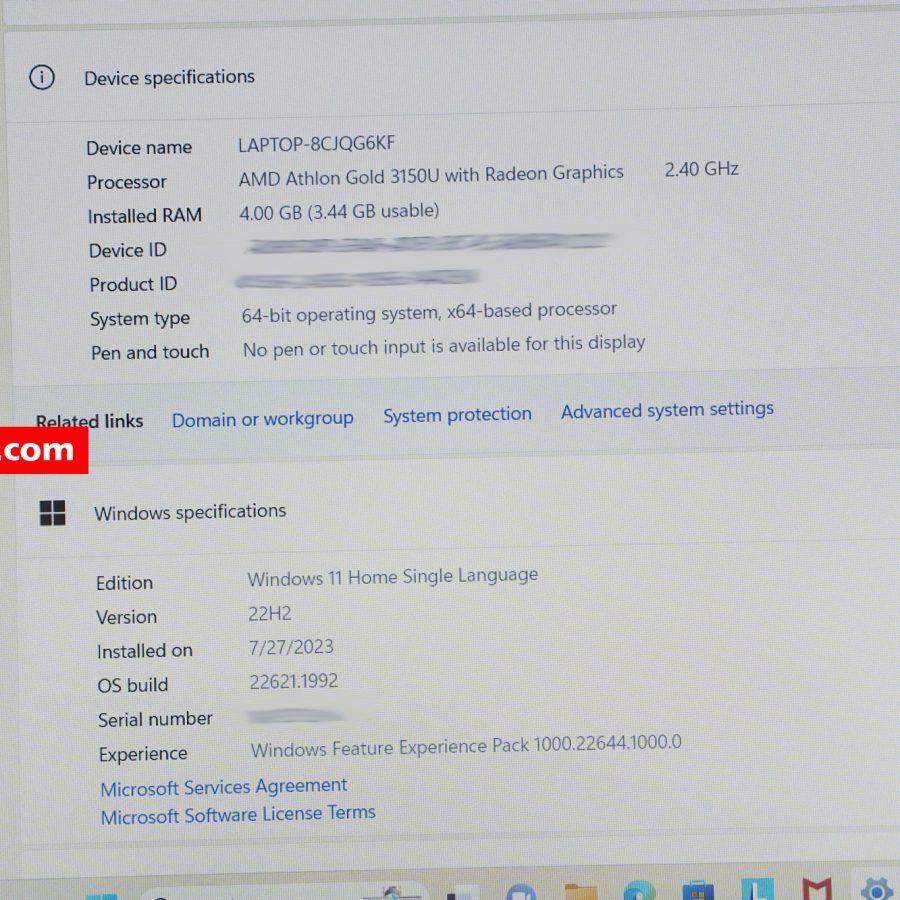Select device name LAPTOP-8CJQG6KF
The width and height of the screenshot is (900, 900).
tap(317, 143)
